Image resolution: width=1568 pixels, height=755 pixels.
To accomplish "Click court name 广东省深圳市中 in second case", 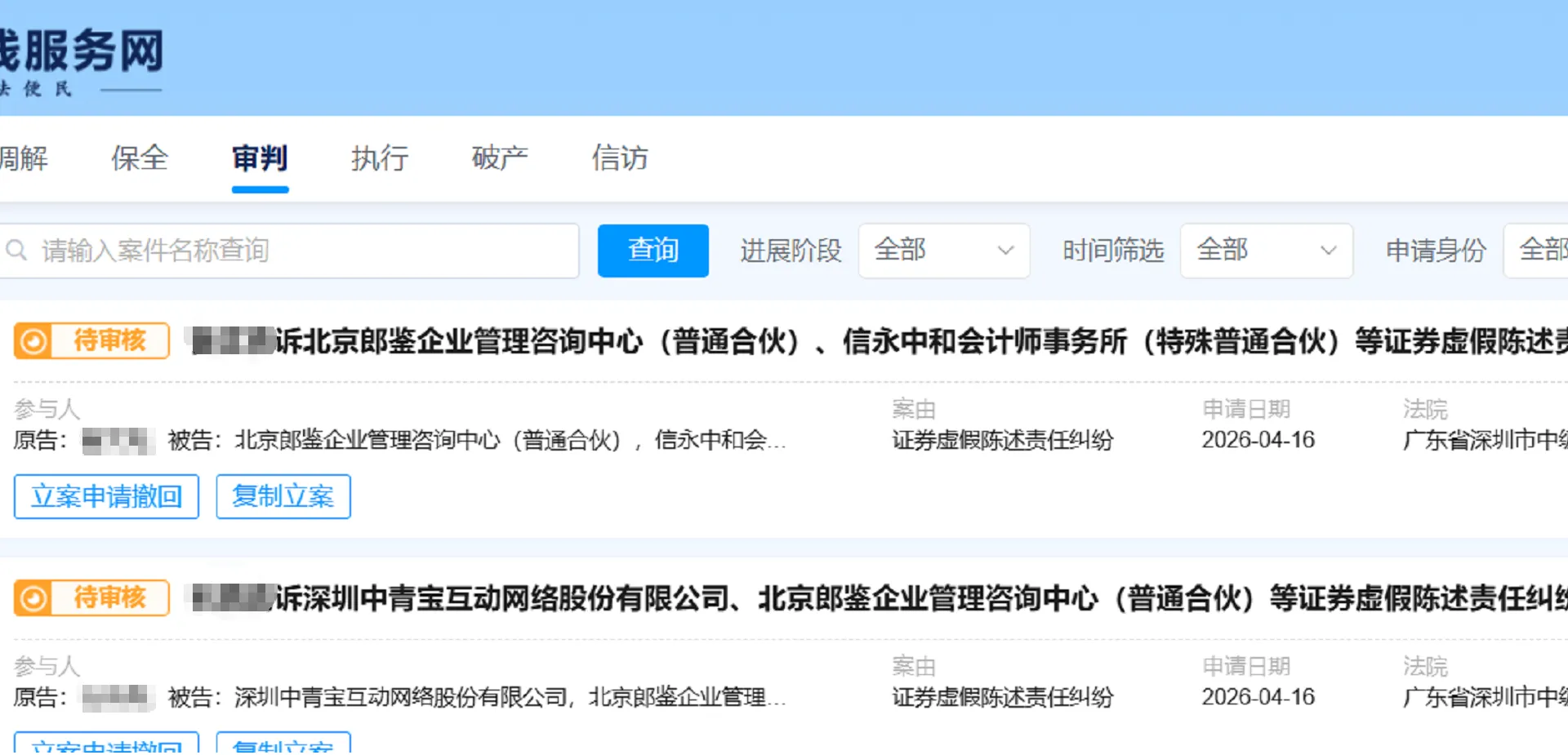I will [1486, 698].
